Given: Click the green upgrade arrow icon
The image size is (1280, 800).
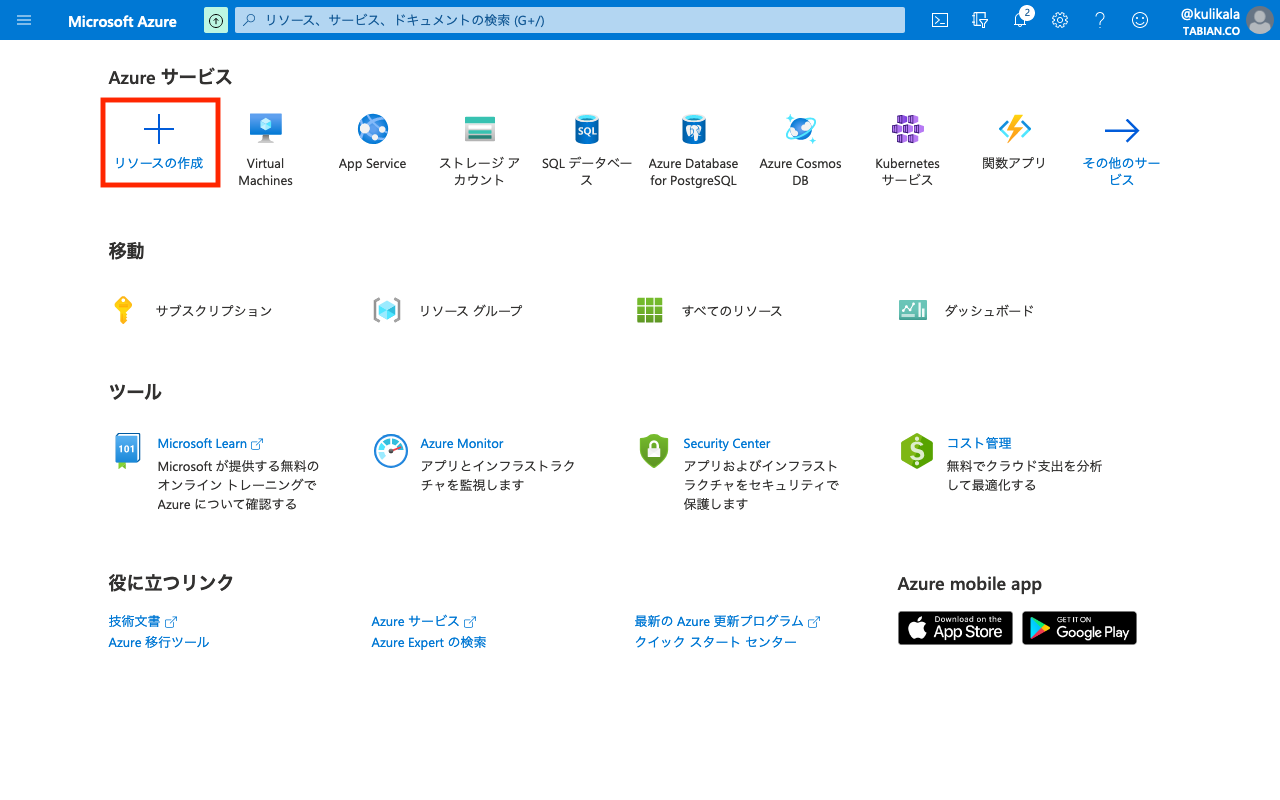Looking at the screenshot, I should point(215,20).
